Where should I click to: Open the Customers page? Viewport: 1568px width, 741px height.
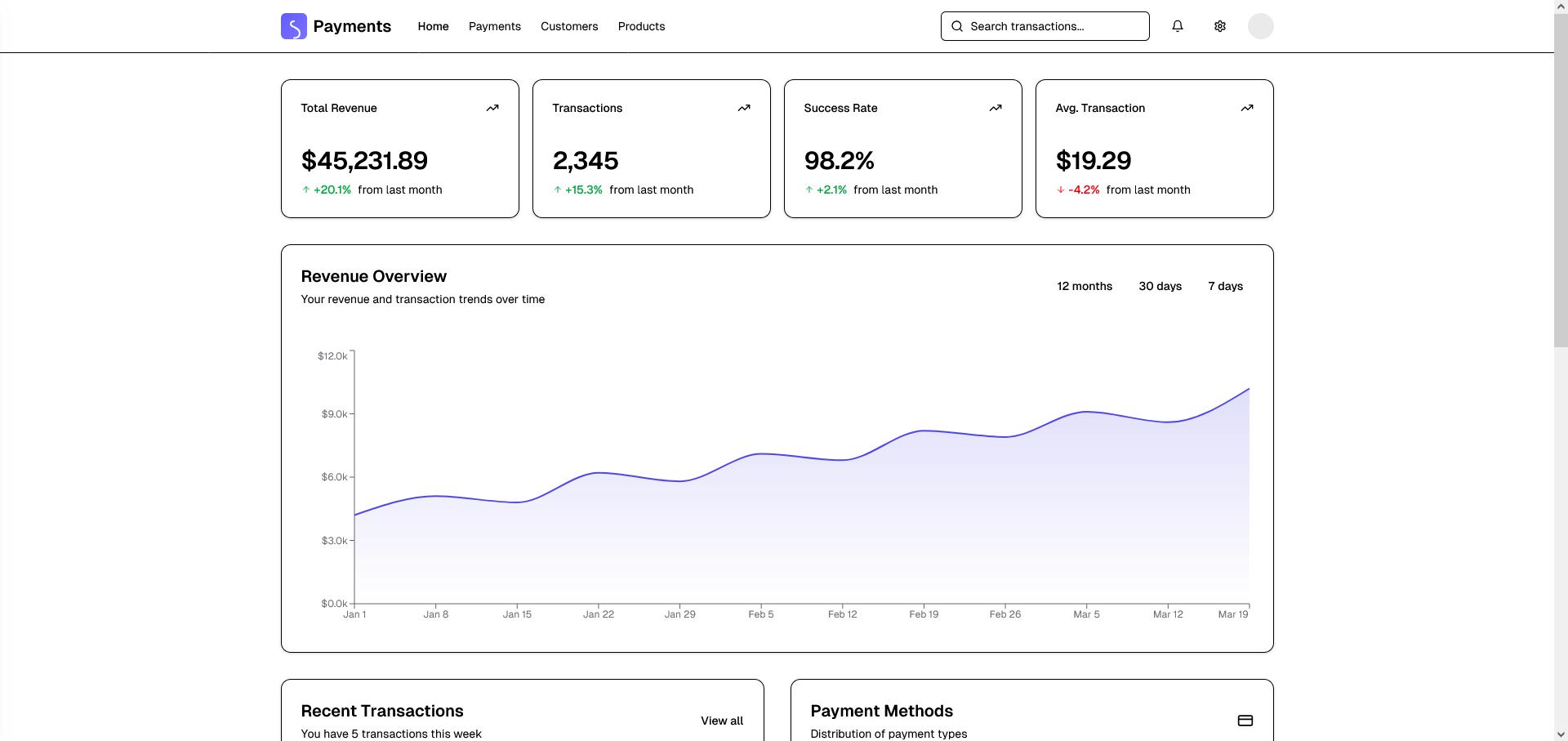pyautogui.click(x=569, y=26)
